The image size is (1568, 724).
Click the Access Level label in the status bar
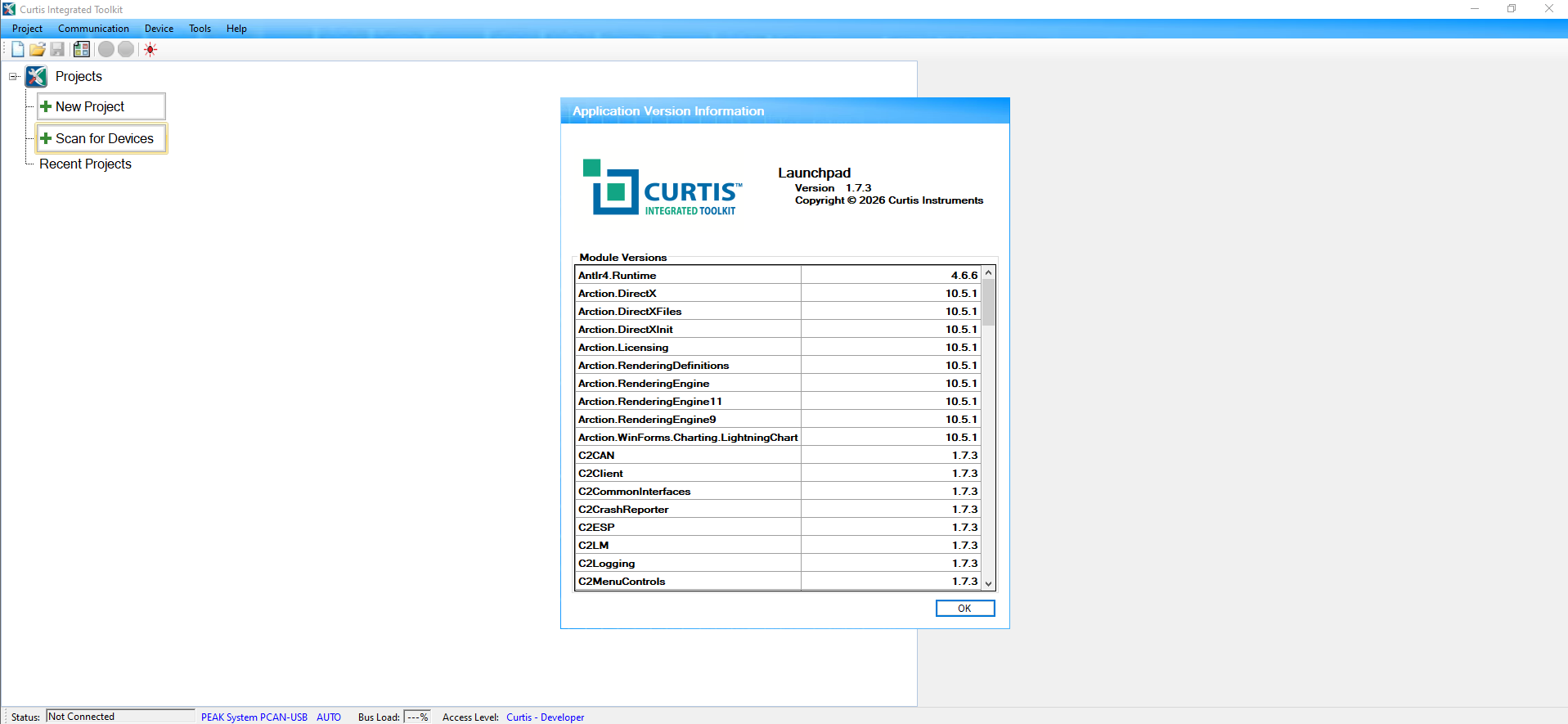click(x=470, y=717)
